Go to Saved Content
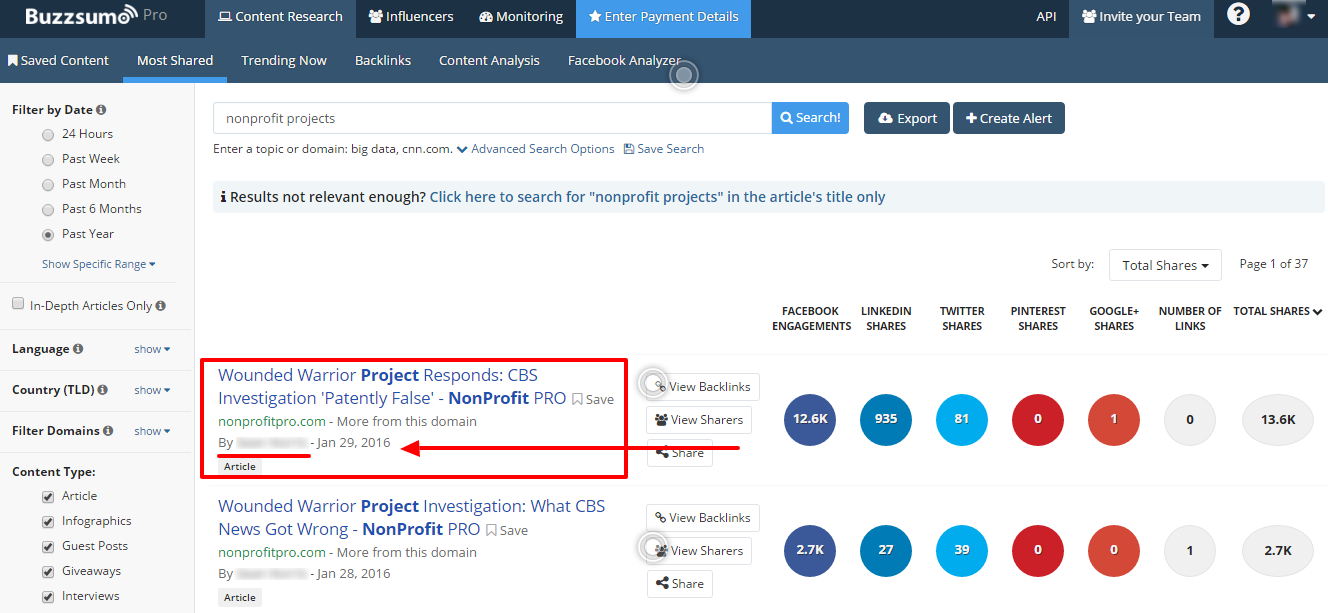Screen dimensions: 1328x613 [58, 60]
